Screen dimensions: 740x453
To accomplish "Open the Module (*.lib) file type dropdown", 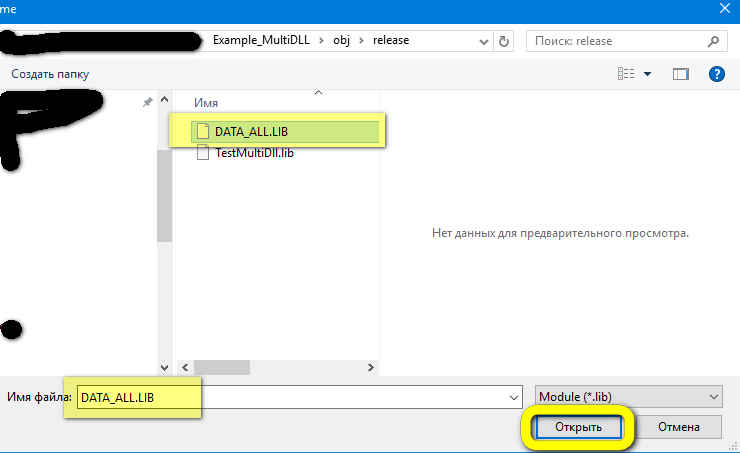I will 628,397.
